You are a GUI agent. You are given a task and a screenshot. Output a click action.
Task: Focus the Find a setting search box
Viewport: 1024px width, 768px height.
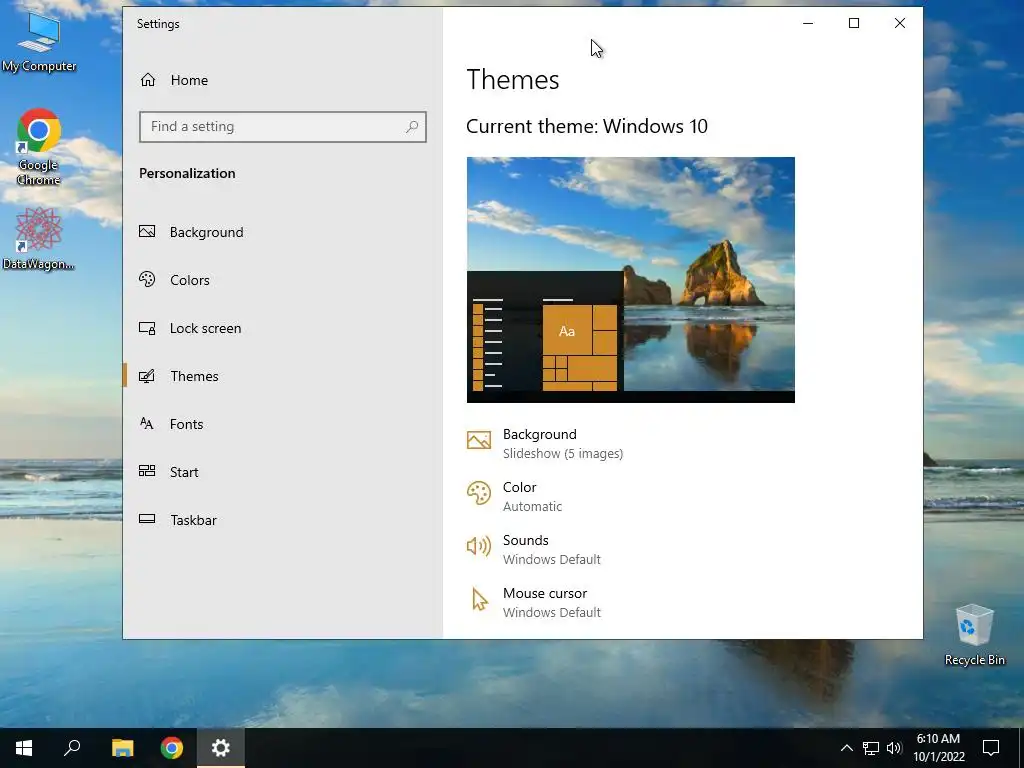283,127
